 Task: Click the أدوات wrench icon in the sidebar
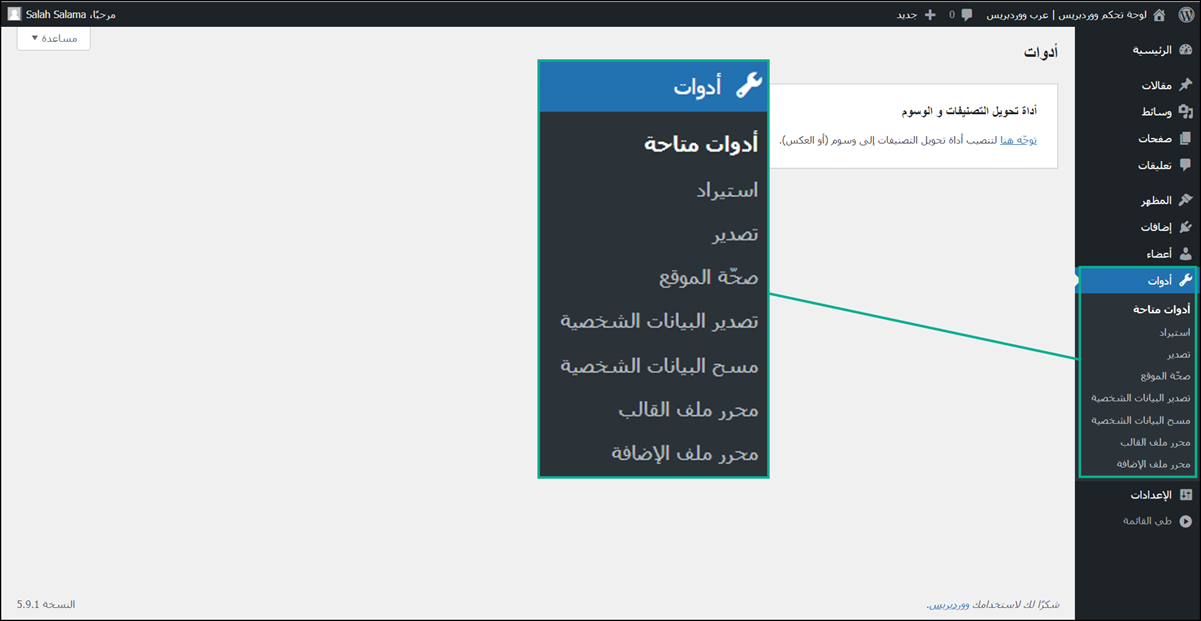click(1185, 281)
